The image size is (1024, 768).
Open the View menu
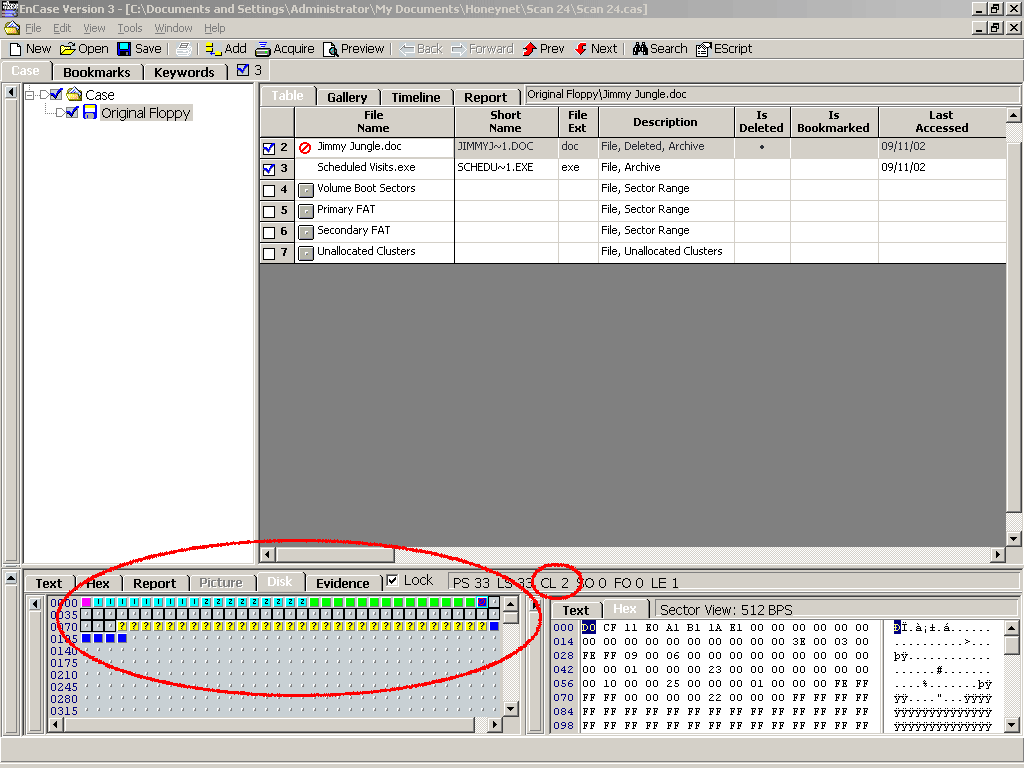[x=94, y=28]
